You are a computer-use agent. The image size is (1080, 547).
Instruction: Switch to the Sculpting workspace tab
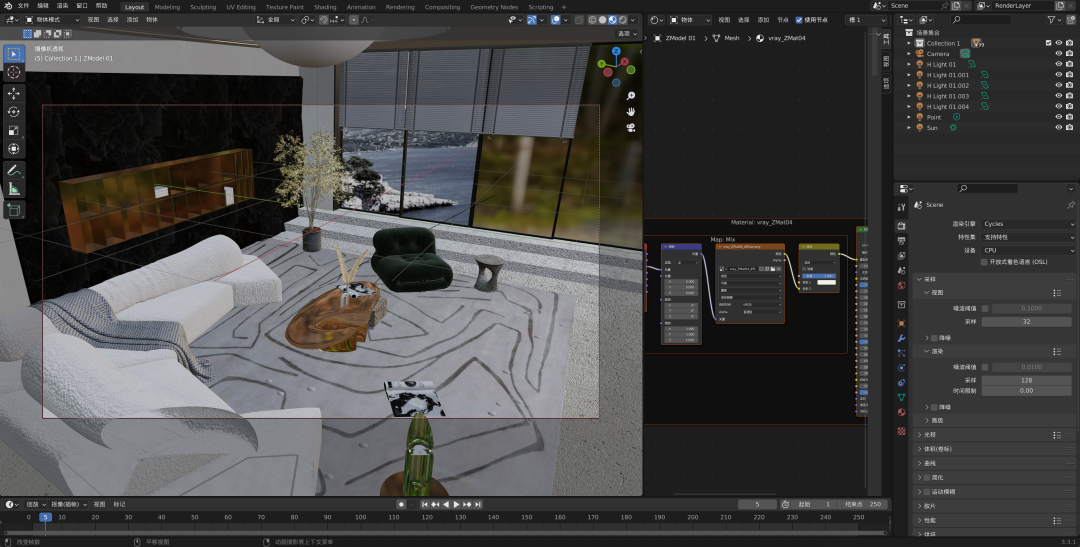[x=203, y=7]
